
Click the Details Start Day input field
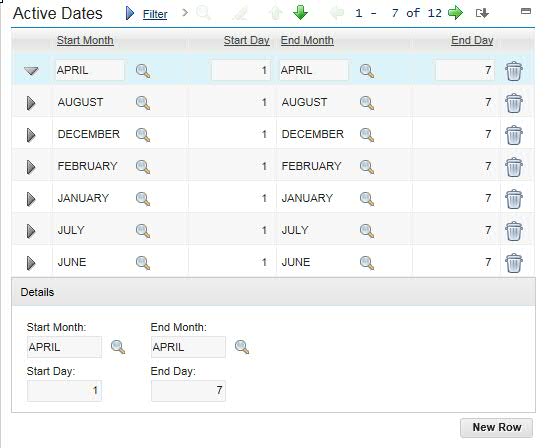pyautogui.click(x=64, y=390)
